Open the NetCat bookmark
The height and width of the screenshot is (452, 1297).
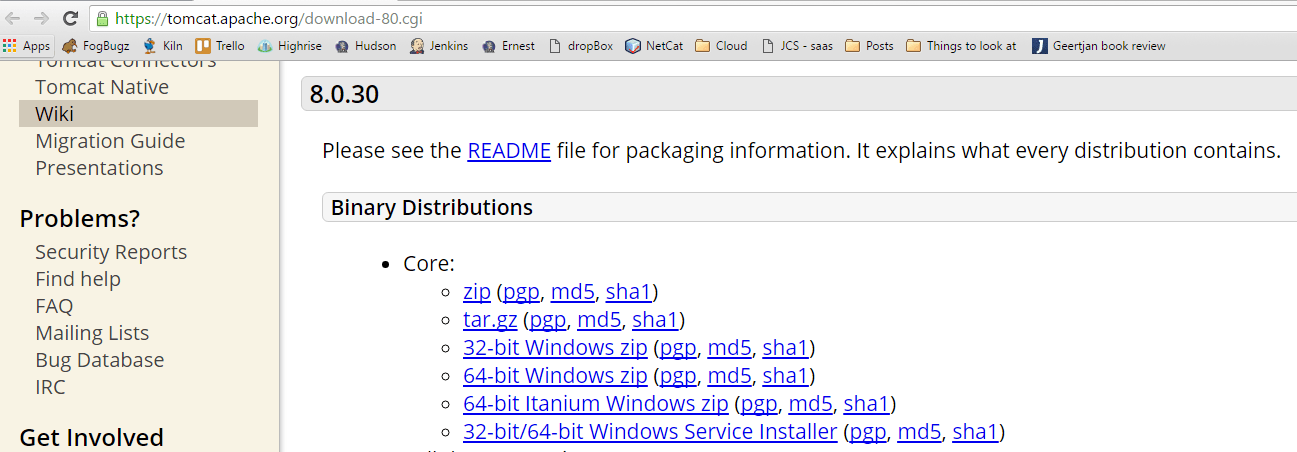[x=654, y=46]
